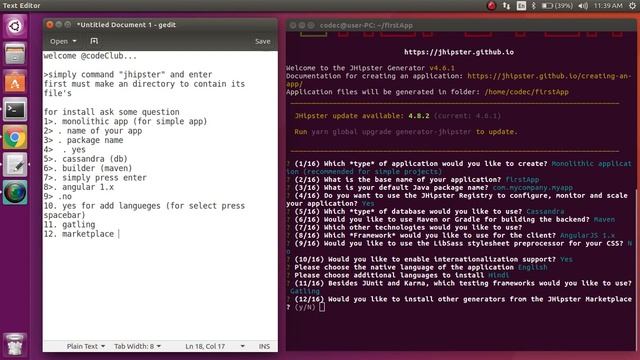640x360 pixels.
Task: Switch to the Terminal dock icon
Action: pos(15,109)
